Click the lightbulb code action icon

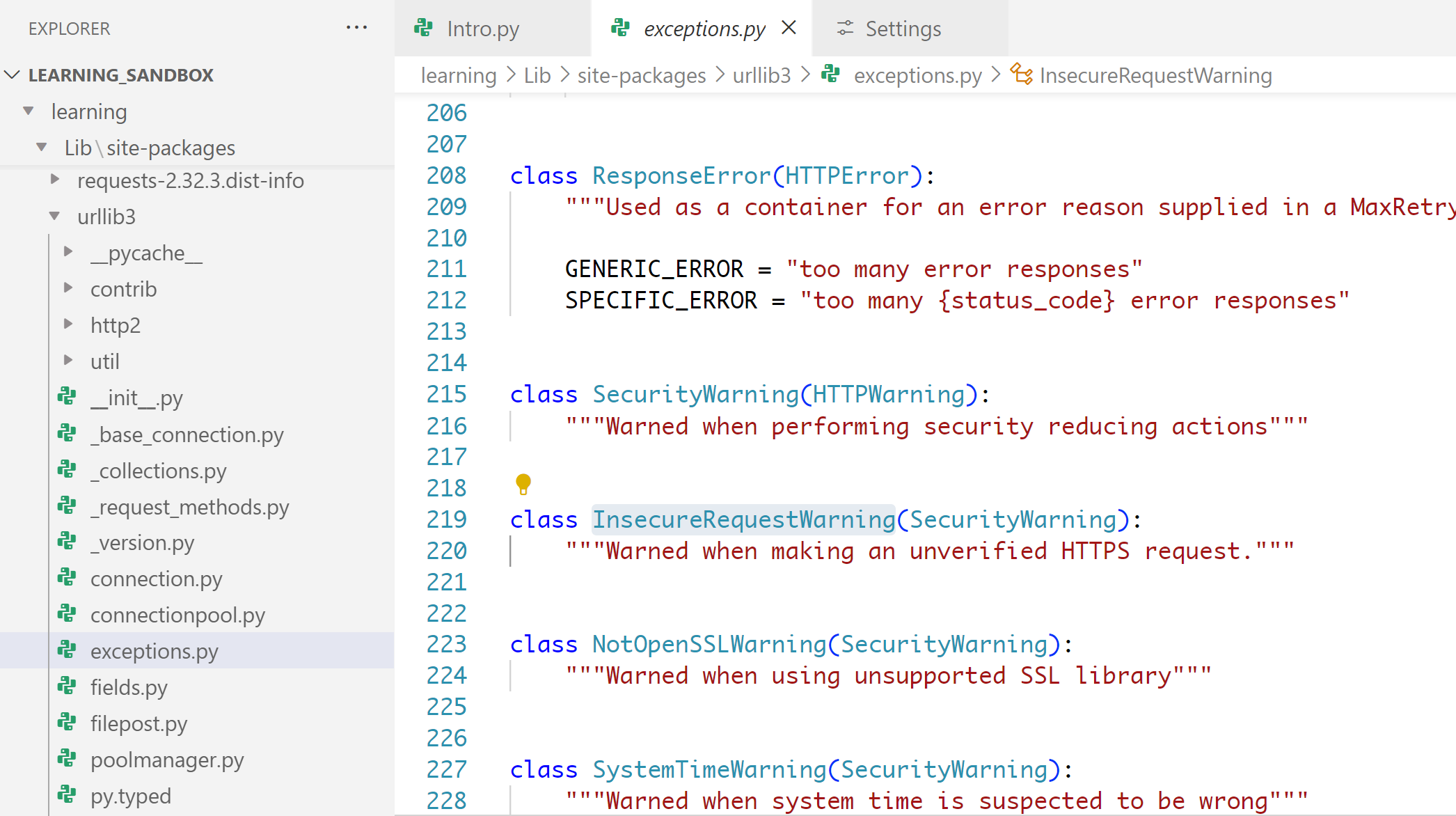click(x=523, y=483)
